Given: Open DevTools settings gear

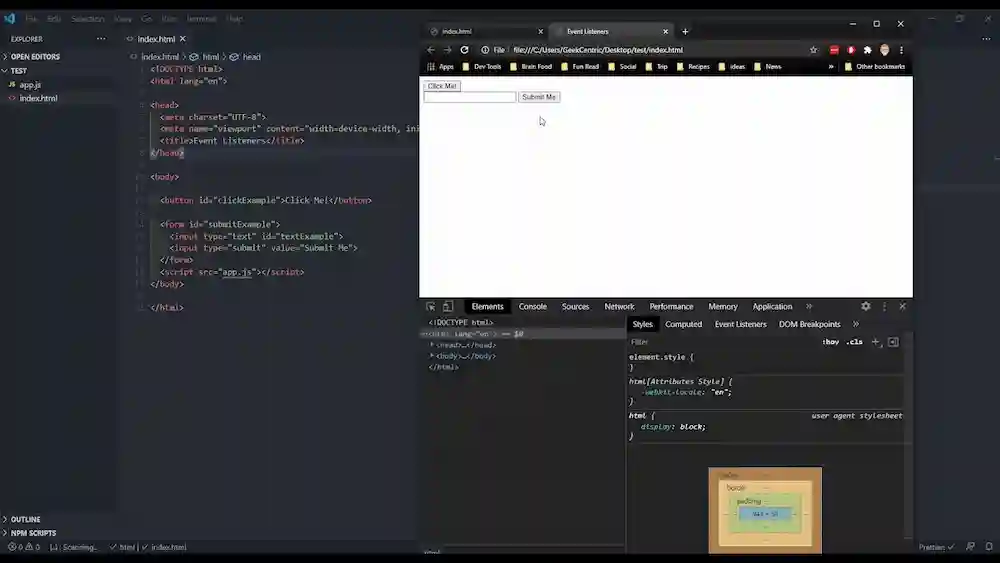Looking at the screenshot, I should coord(866,307).
